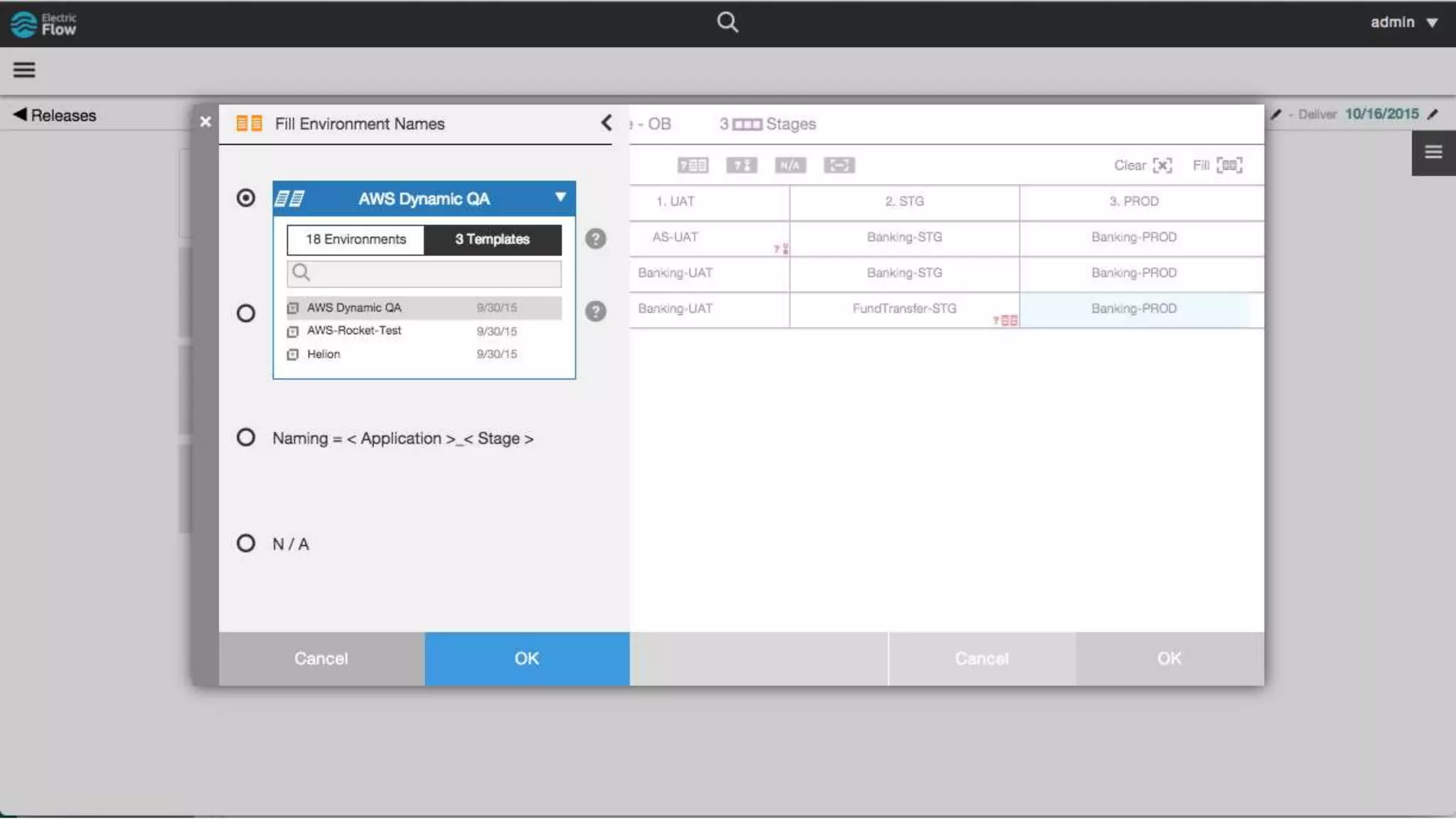Open the hamburger menu below the logo

24,70
